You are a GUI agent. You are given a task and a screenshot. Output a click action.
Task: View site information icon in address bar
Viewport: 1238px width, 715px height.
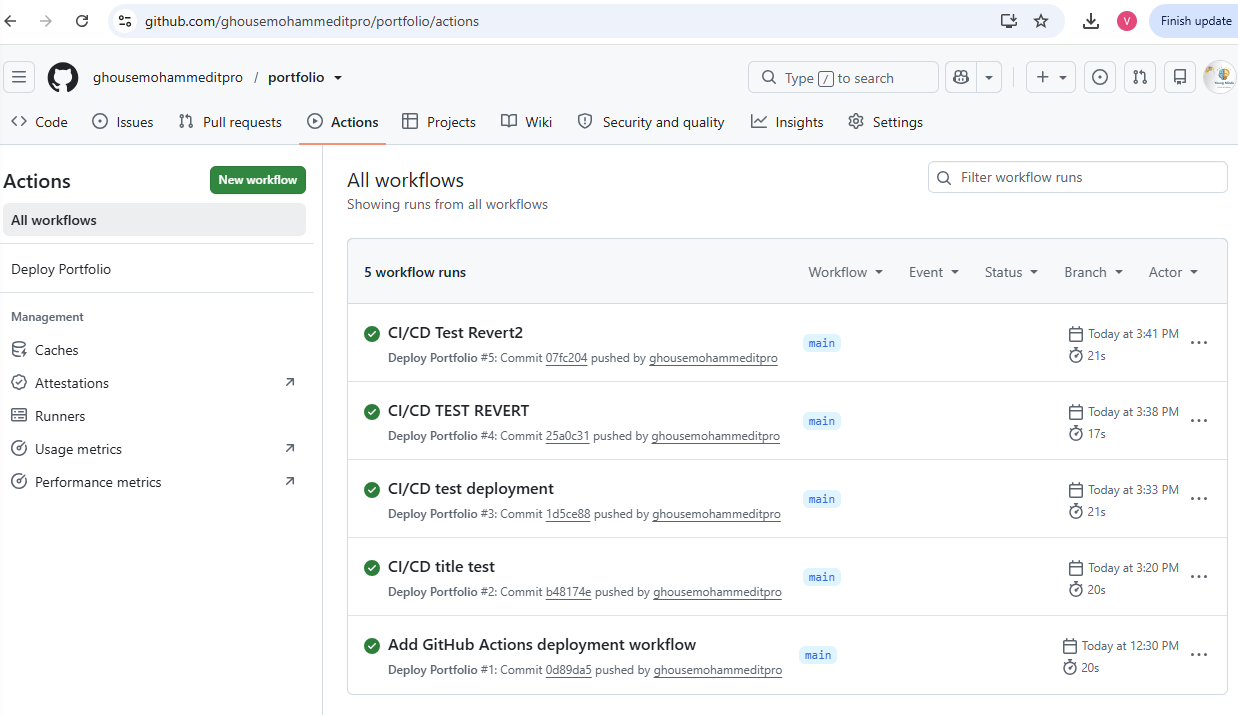[125, 21]
